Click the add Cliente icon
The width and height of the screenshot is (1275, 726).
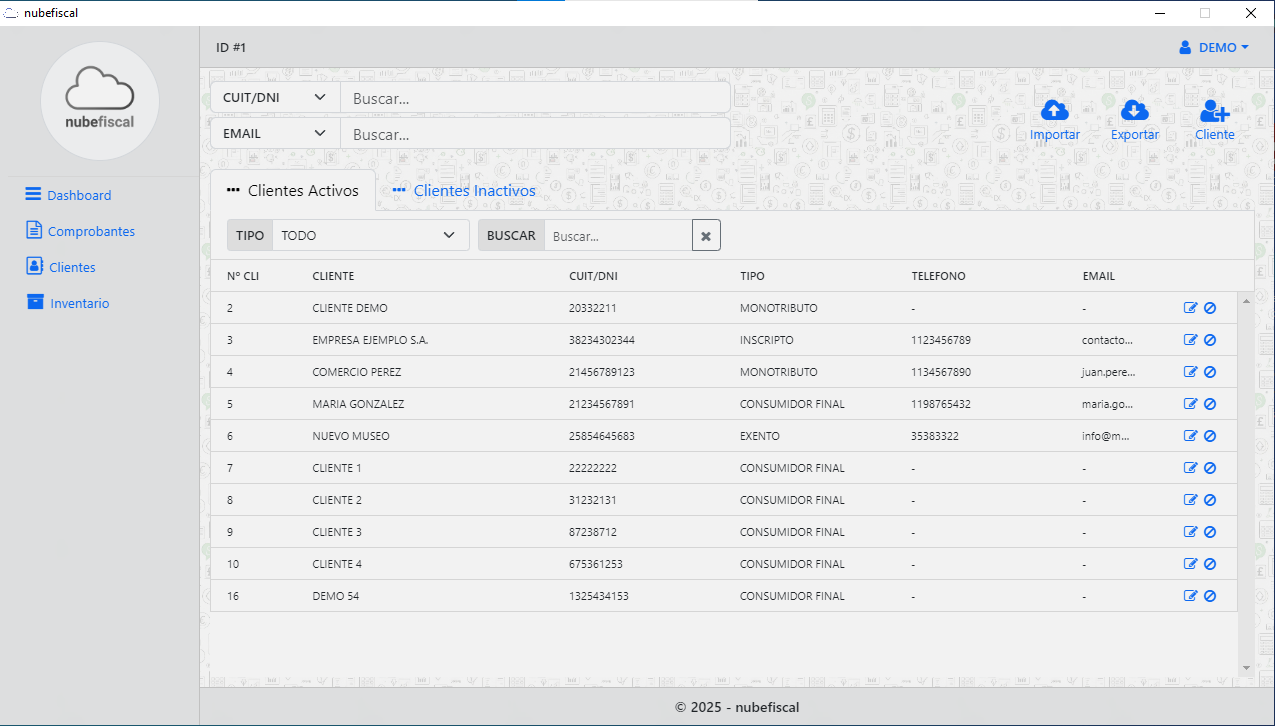(1214, 111)
